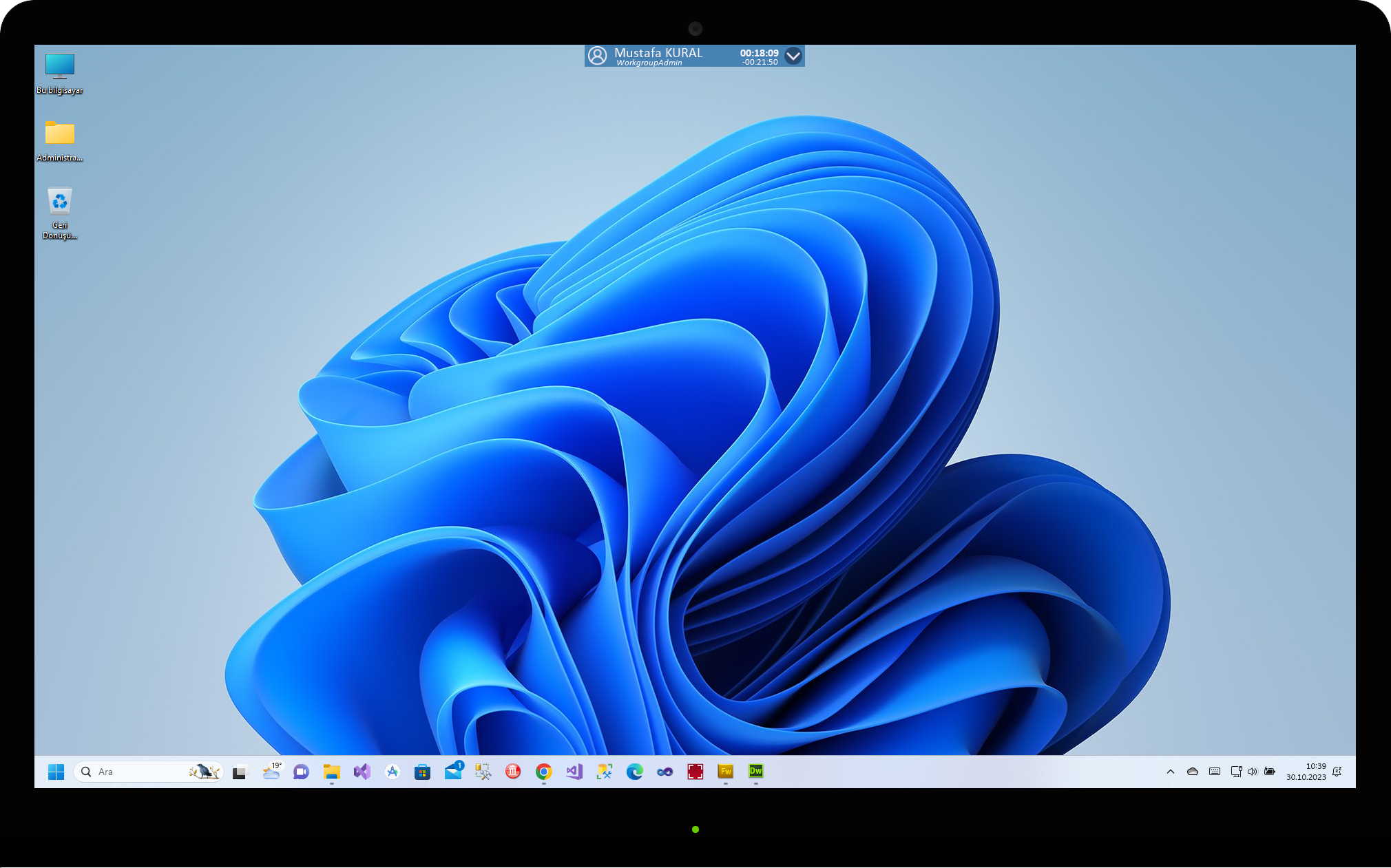
Task: Show hidden system tray icons
Action: click(1171, 772)
